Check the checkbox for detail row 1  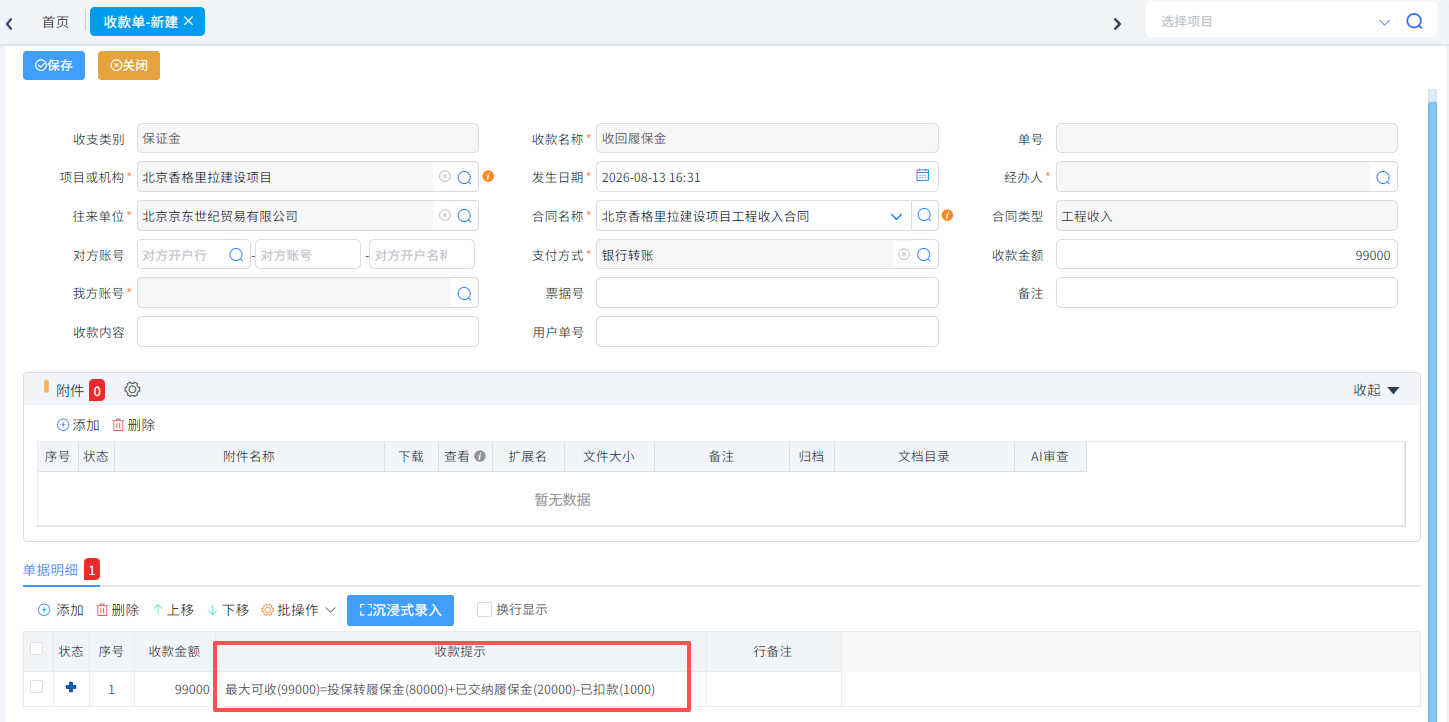pos(37,687)
